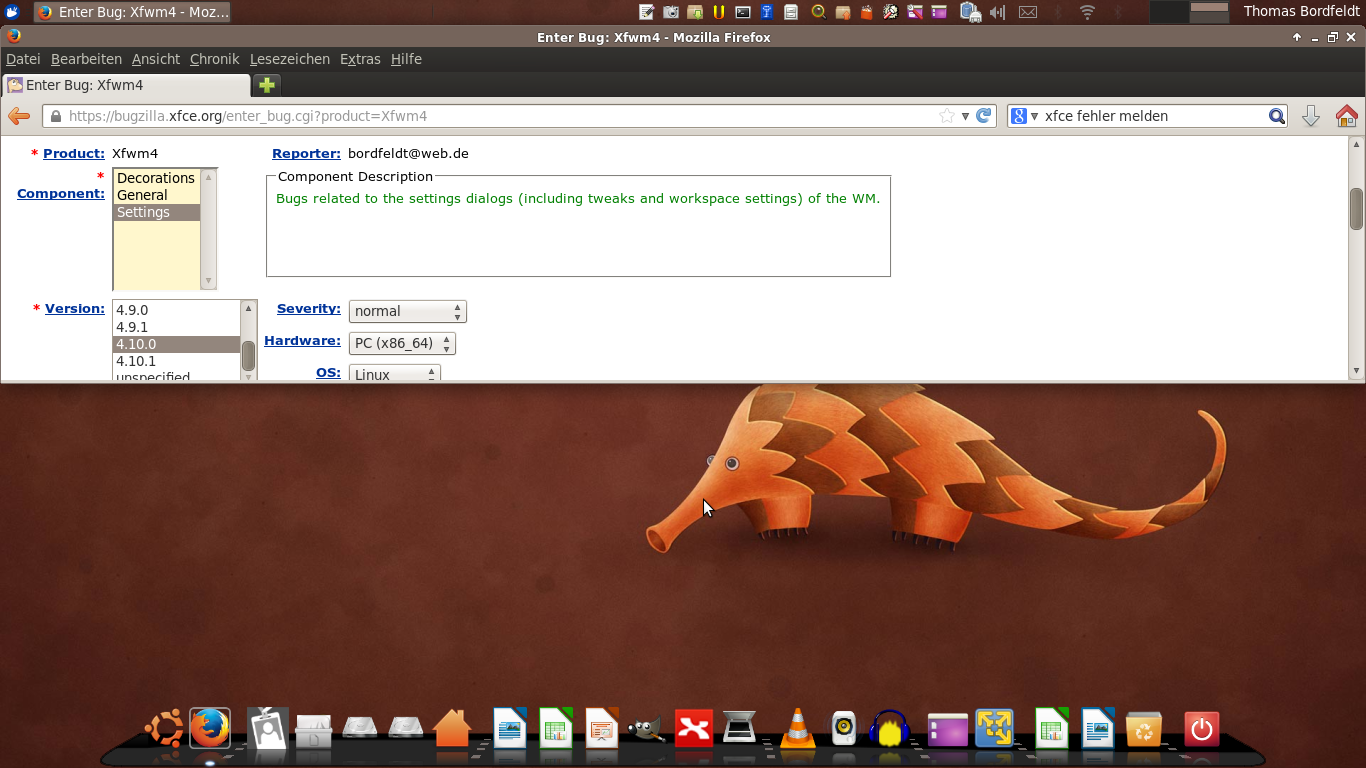Click the Firefox home button
1366x768 pixels.
pos(1346,116)
